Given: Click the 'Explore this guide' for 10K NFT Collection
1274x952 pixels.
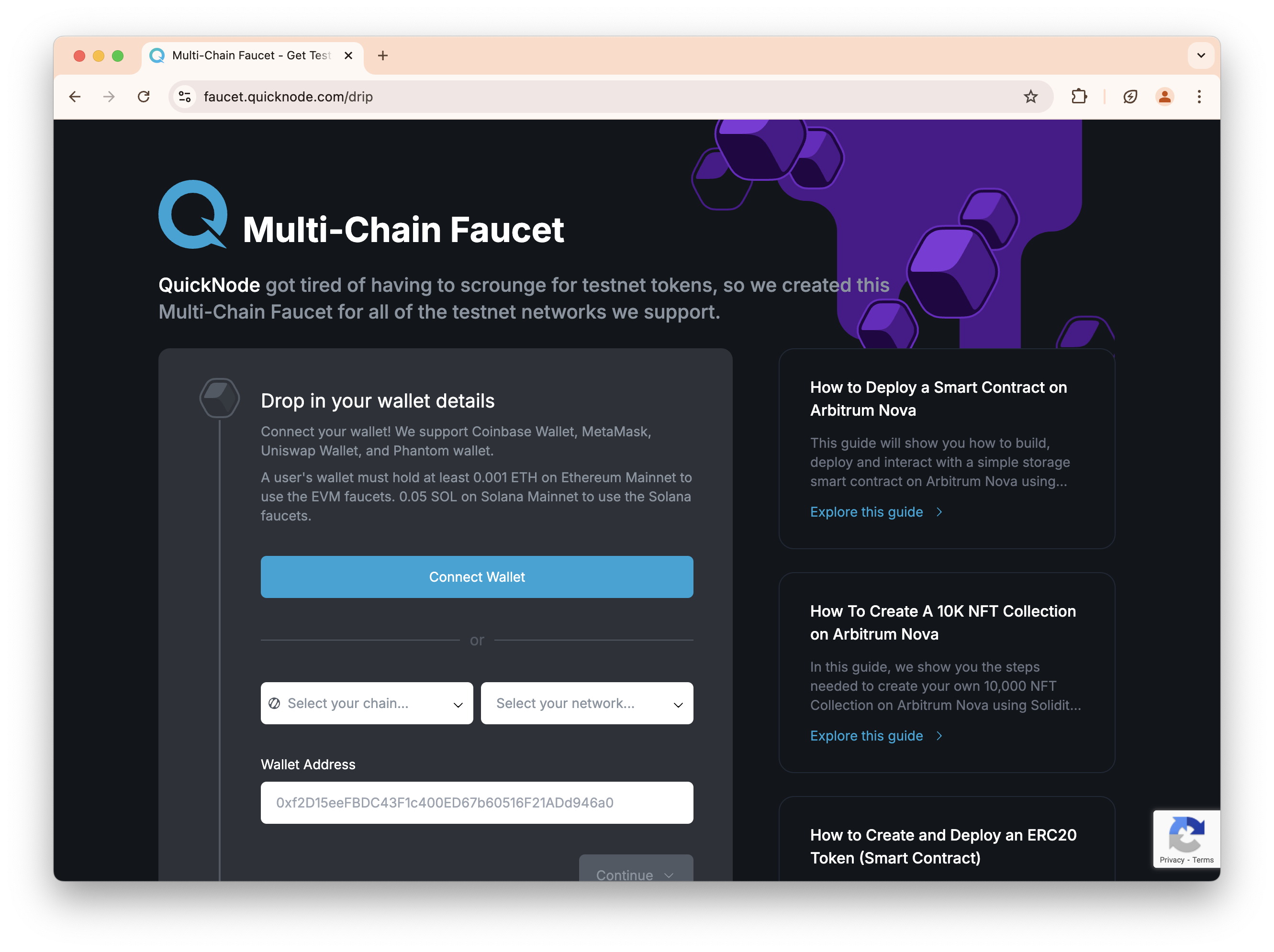Looking at the screenshot, I should pos(866,735).
